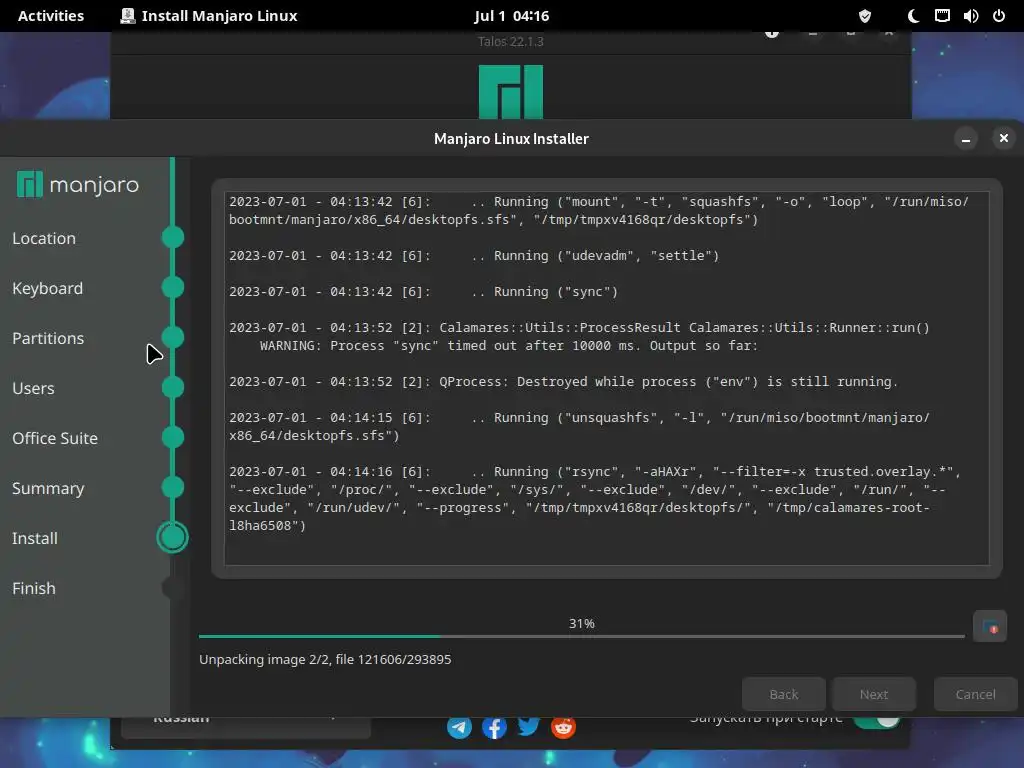Click the rsync log entry line
Image resolution: width=1024 pixels, height=768 pixels.
tap(594, 498)
